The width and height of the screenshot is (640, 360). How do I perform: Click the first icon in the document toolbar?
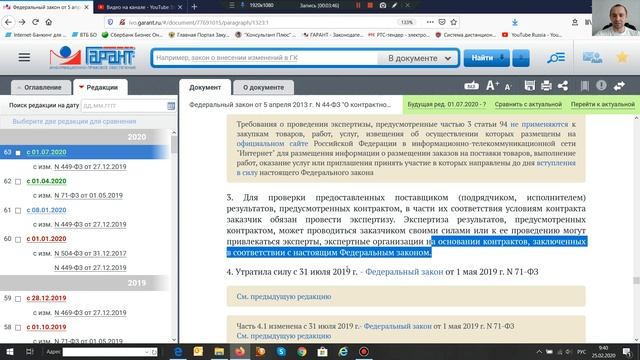pyautogui.click(x=471, y=86)
